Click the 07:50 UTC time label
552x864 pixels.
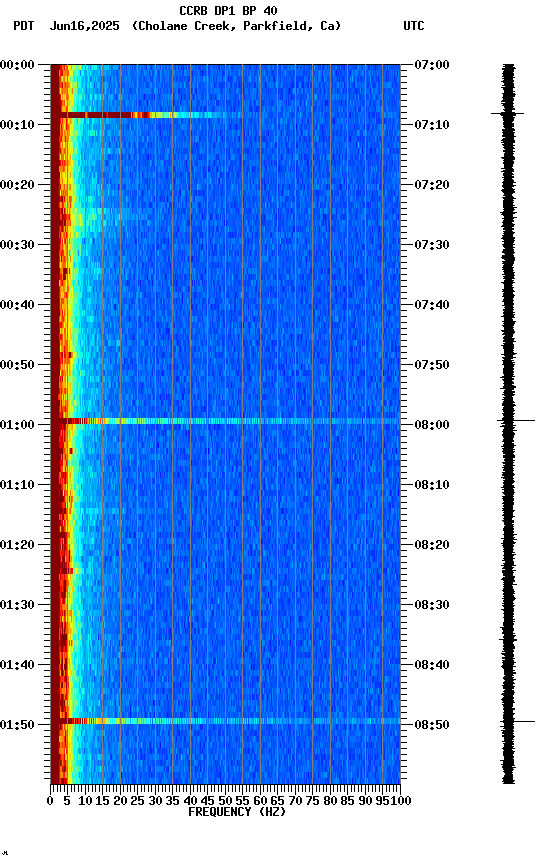[432, 365]
